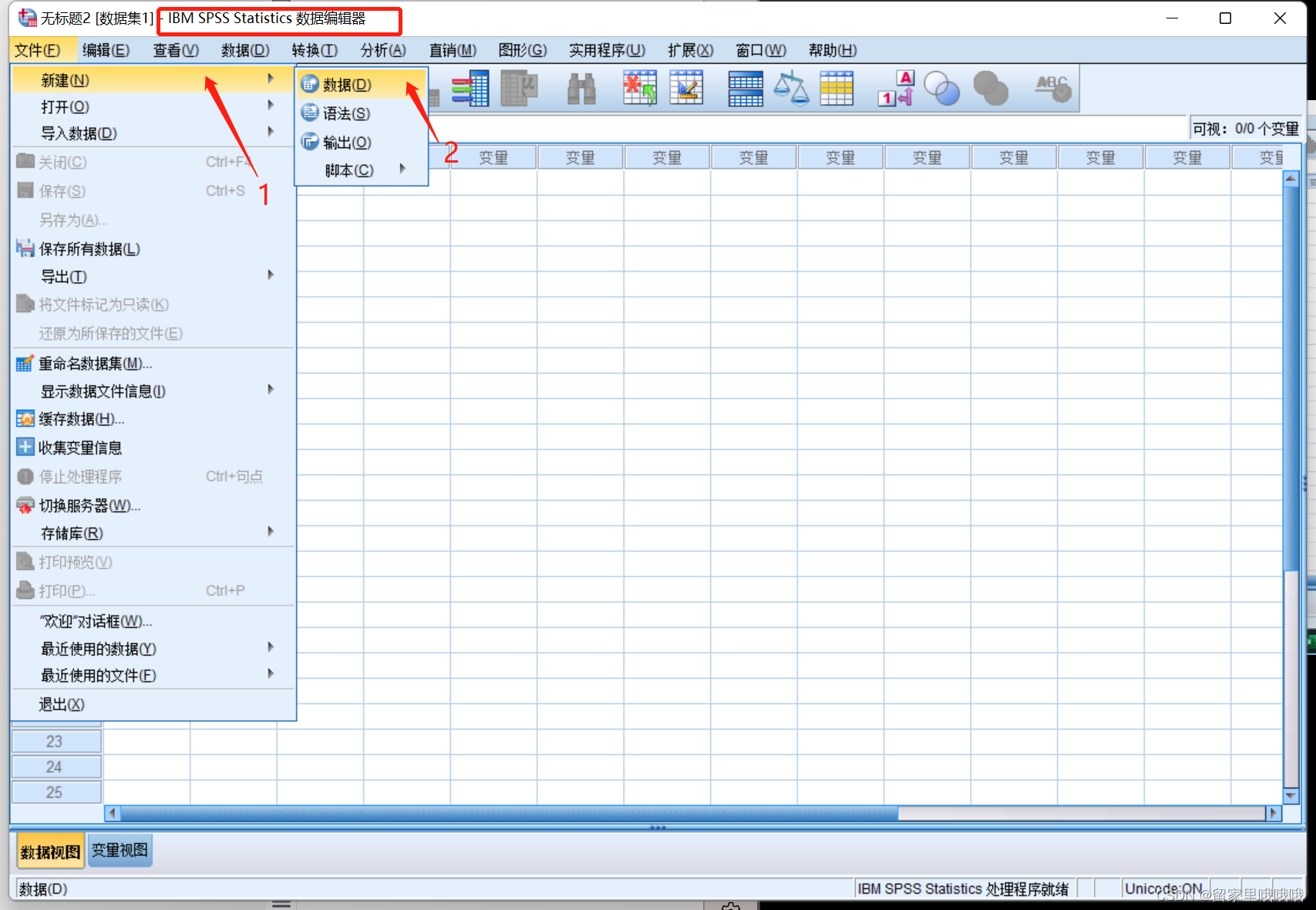Open the "欢迎"对话框(W) entry
This screenshot has height=910, width=1316.
[x=153, y=621]
